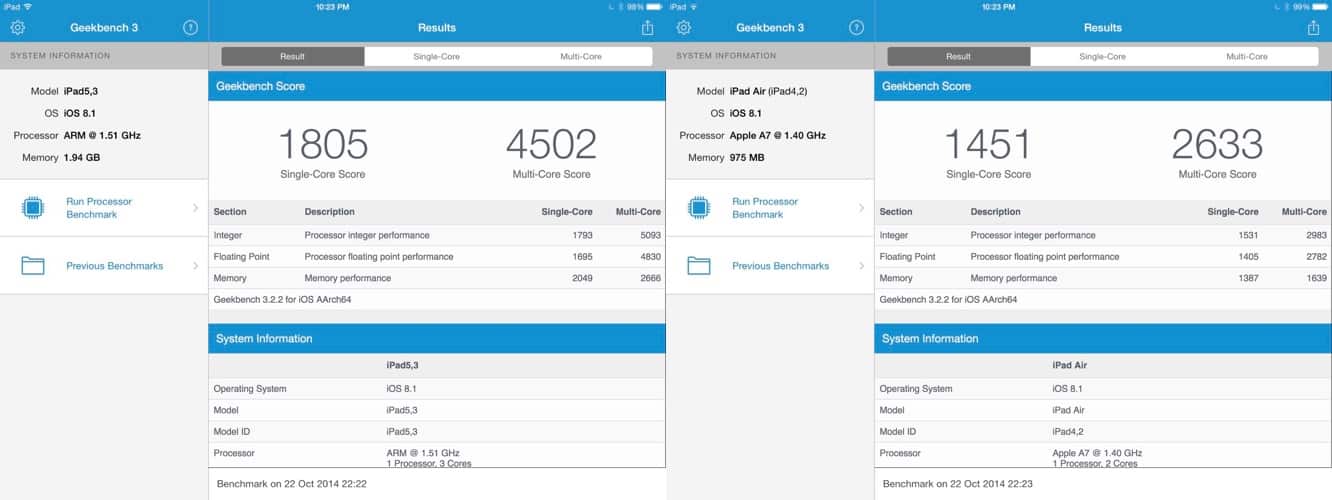Select Result tab in left iPad5,3 results
This screenshot has height=500, width=1332.
(293, 57)
